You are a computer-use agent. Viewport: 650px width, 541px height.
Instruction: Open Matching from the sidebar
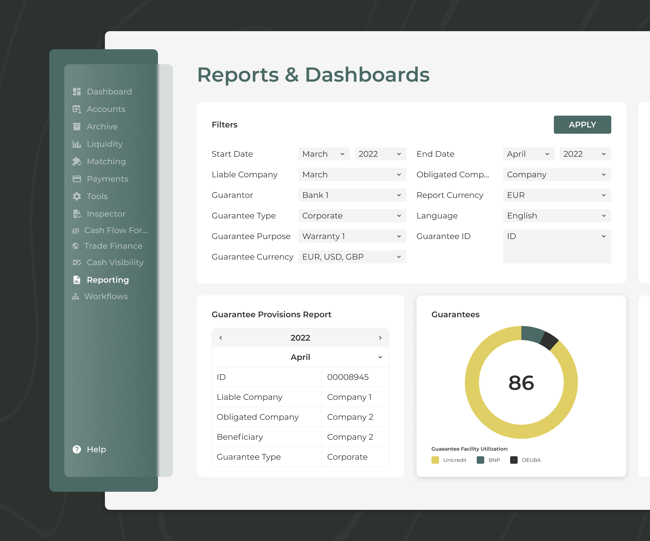coord(106,161)
